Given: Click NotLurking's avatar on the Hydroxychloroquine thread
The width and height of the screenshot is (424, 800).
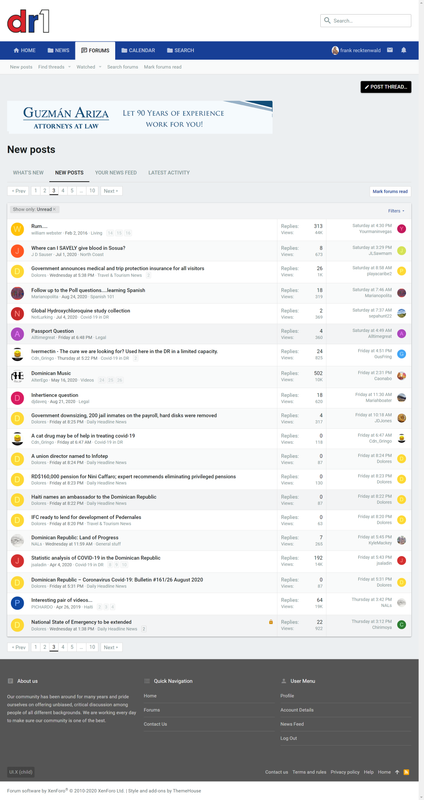Looking at the screenshot, I should pos(17,313).
